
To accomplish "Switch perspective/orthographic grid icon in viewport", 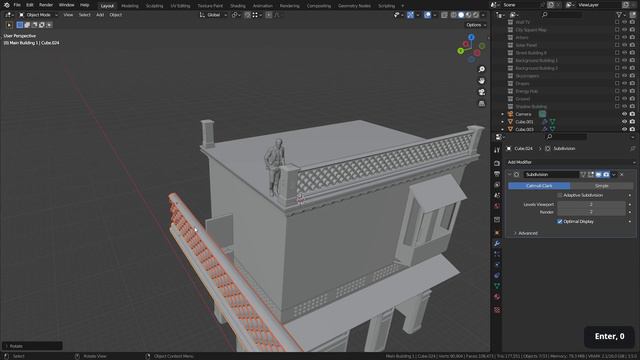I will coord(482,103).
